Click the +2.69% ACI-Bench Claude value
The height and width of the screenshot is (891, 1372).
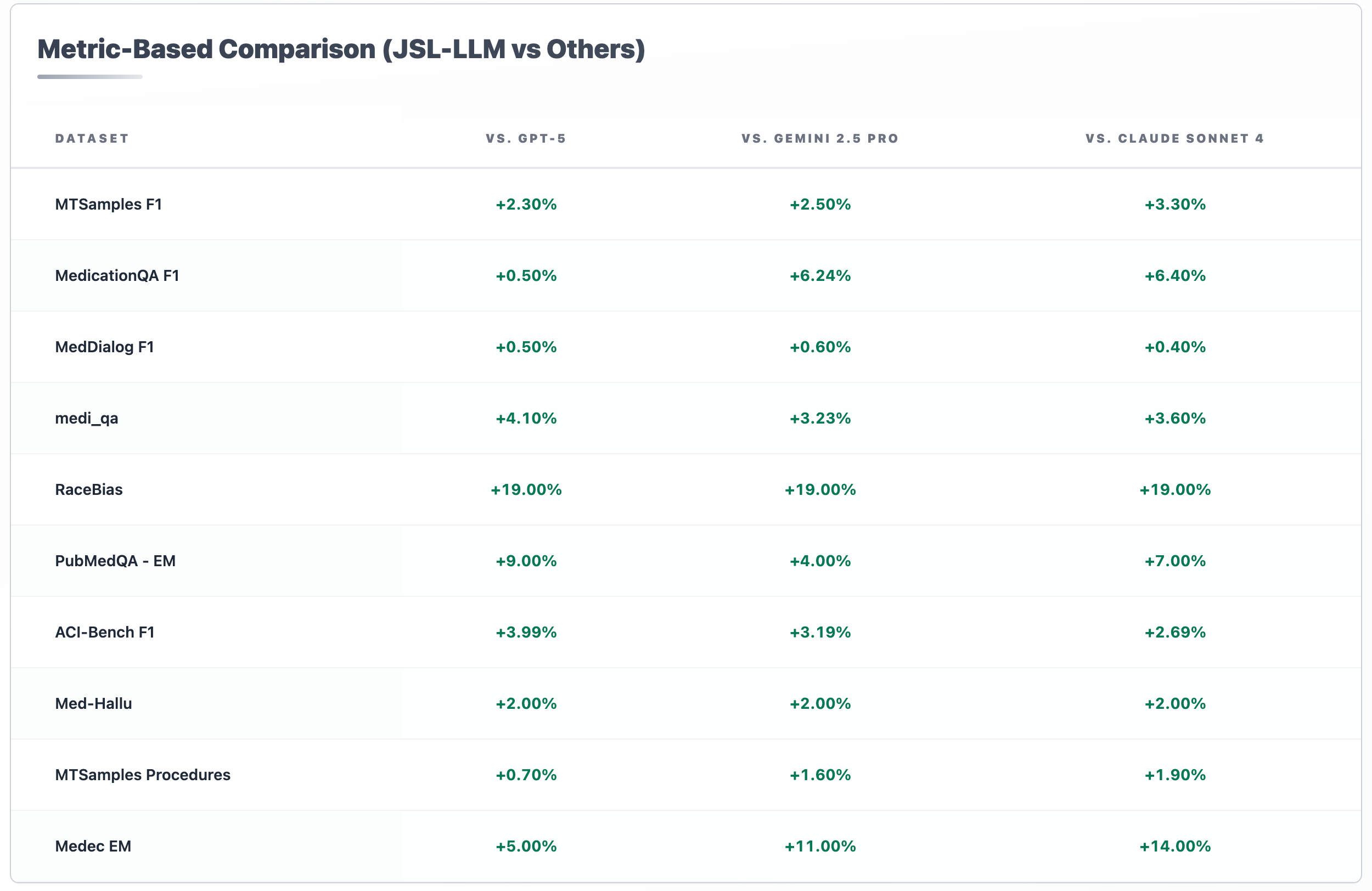click(x=1174, y=631)
